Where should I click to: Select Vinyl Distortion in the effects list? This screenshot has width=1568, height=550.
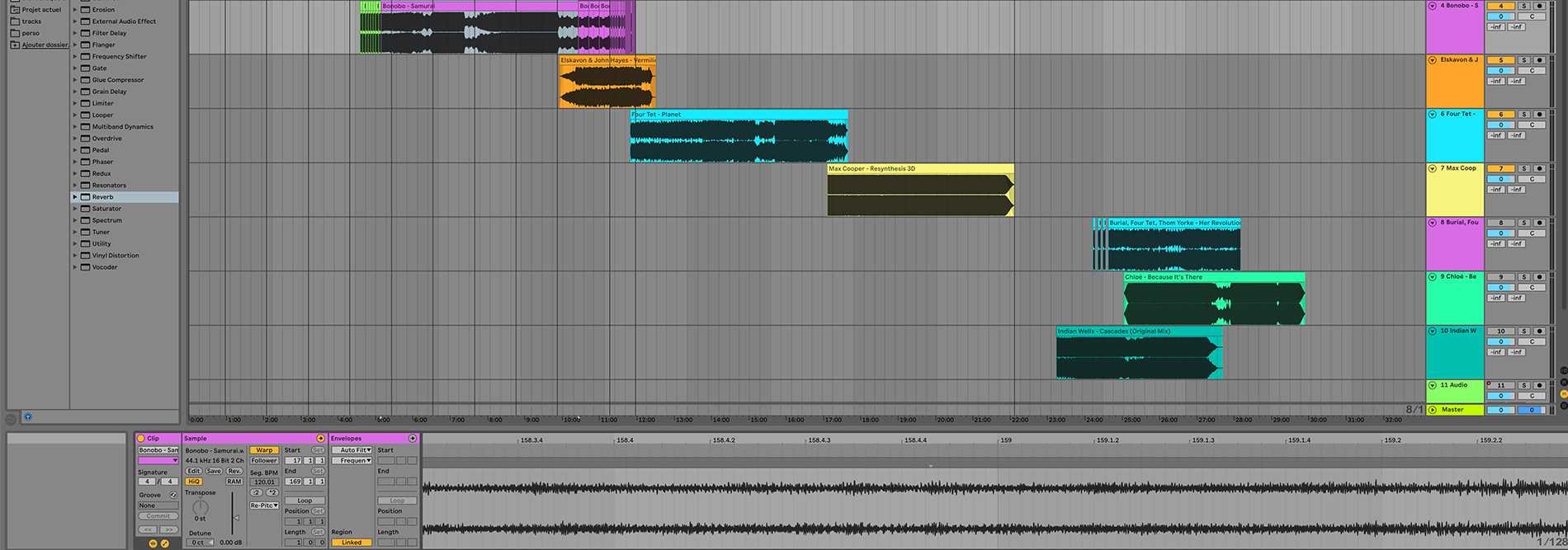click(x=116, y=256)
